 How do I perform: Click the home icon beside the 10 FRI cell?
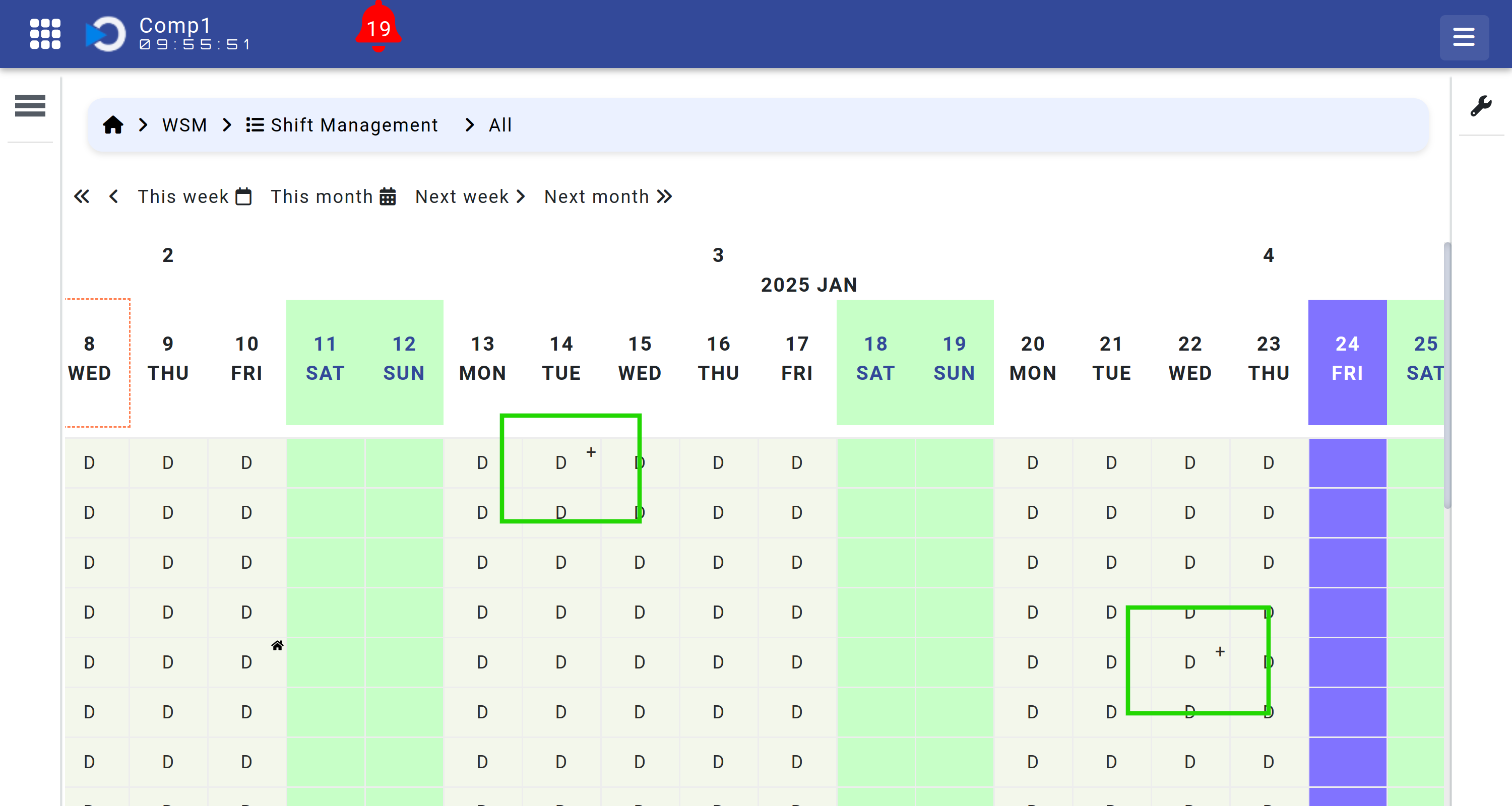(x=278, y=645)
